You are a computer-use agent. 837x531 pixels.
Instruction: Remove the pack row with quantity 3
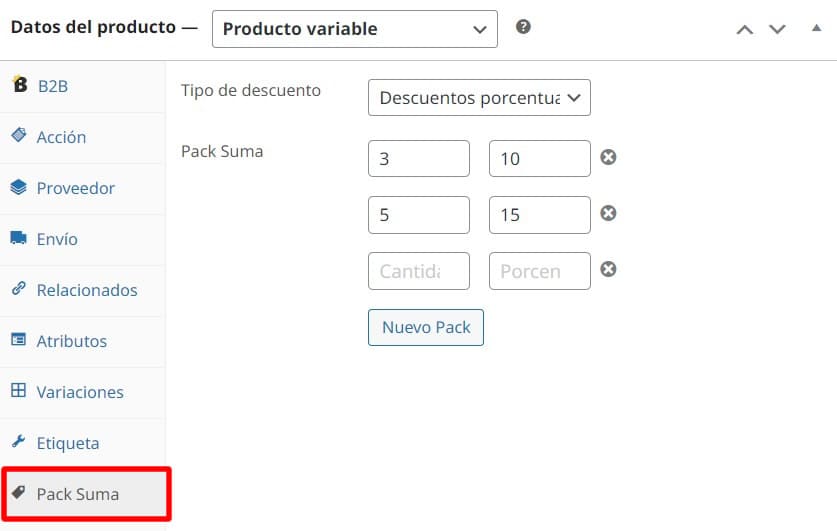pyautogui.click(x=608, y=157)
